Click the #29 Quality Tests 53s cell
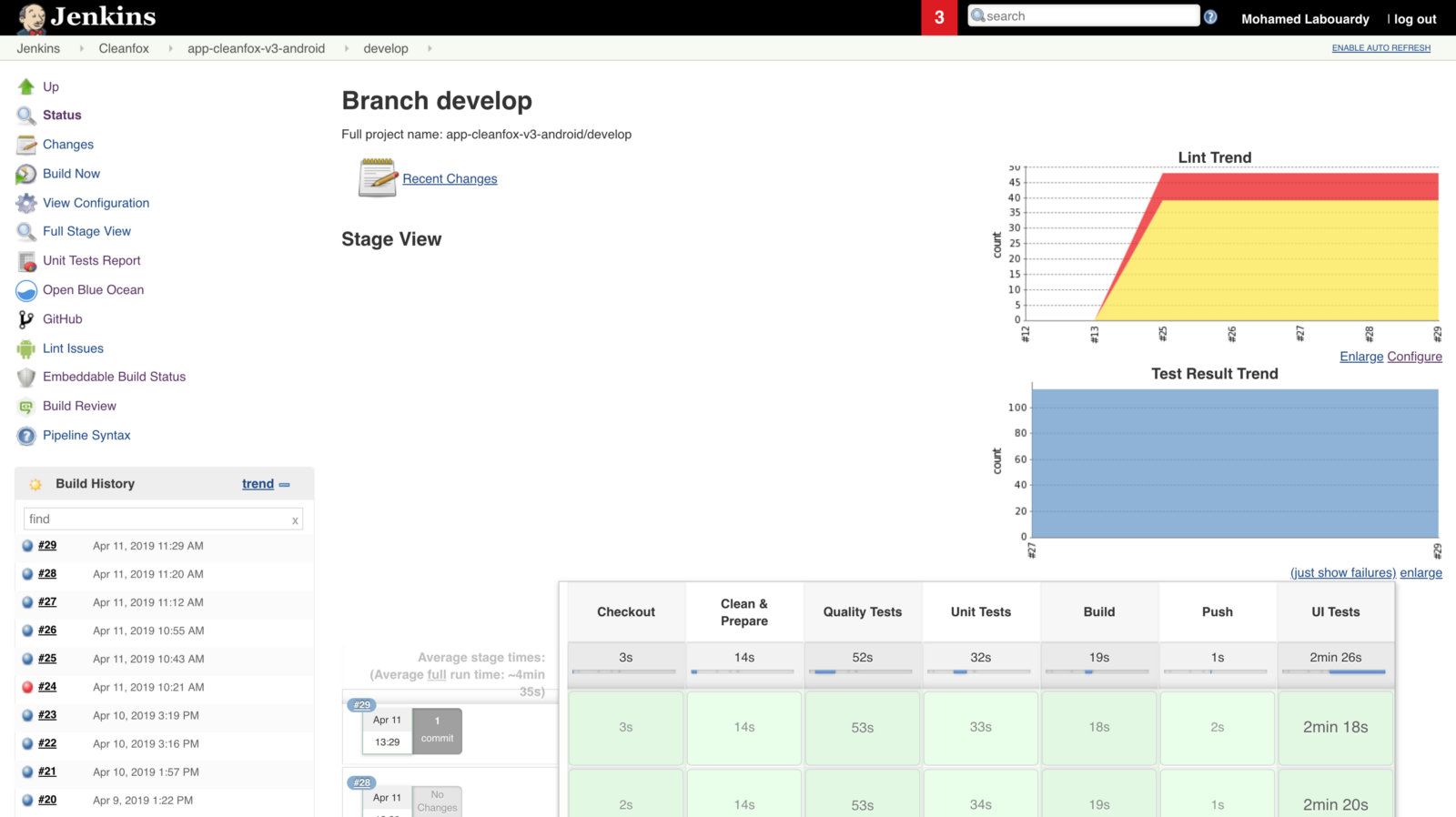This screenshot has height=817, width=1456. [862, 728]
